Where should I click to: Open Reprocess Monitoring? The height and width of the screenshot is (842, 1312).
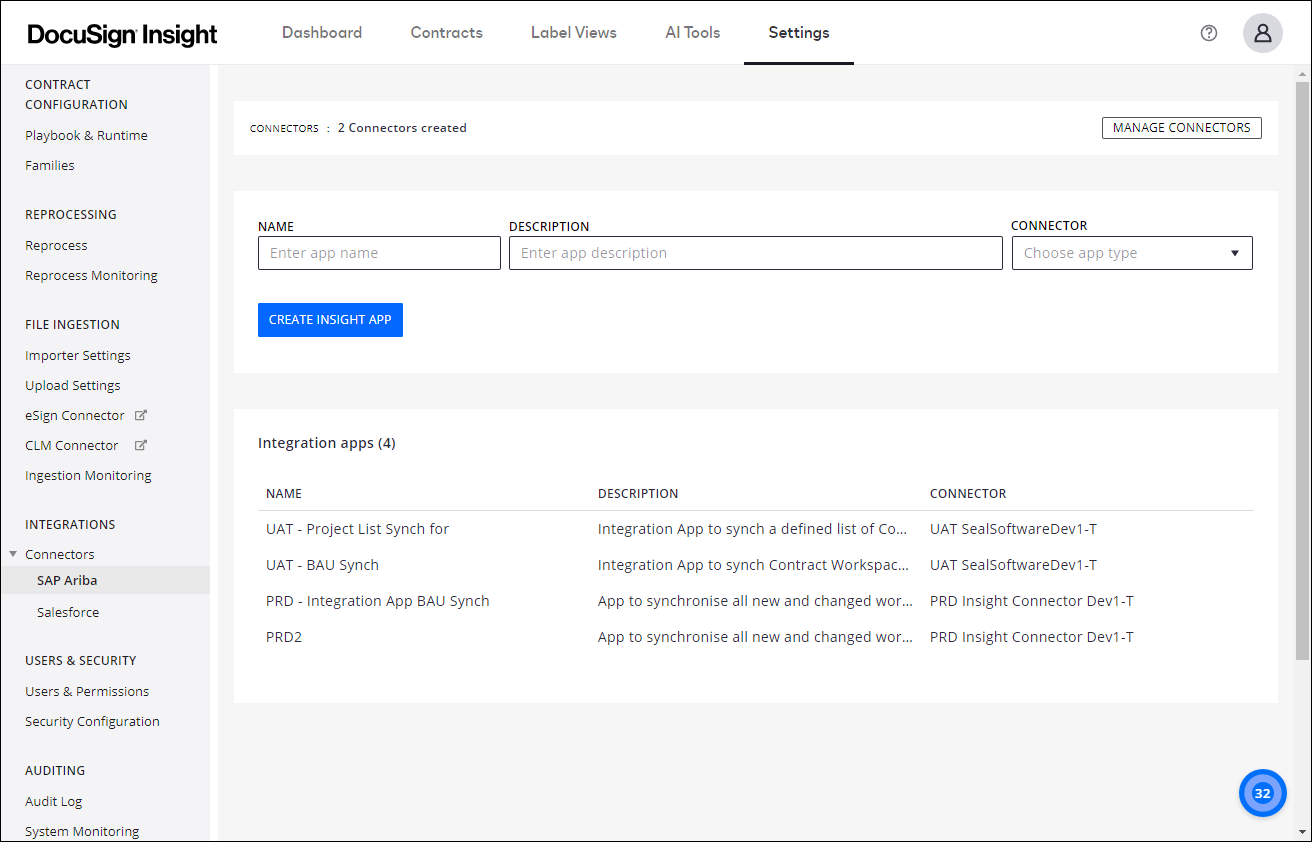coord(91,275)
